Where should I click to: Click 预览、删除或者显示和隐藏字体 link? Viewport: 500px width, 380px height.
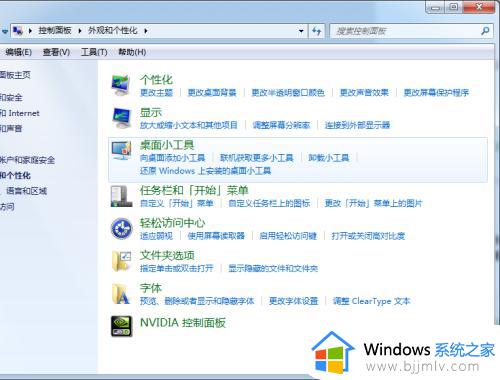(x=197, y=301)
